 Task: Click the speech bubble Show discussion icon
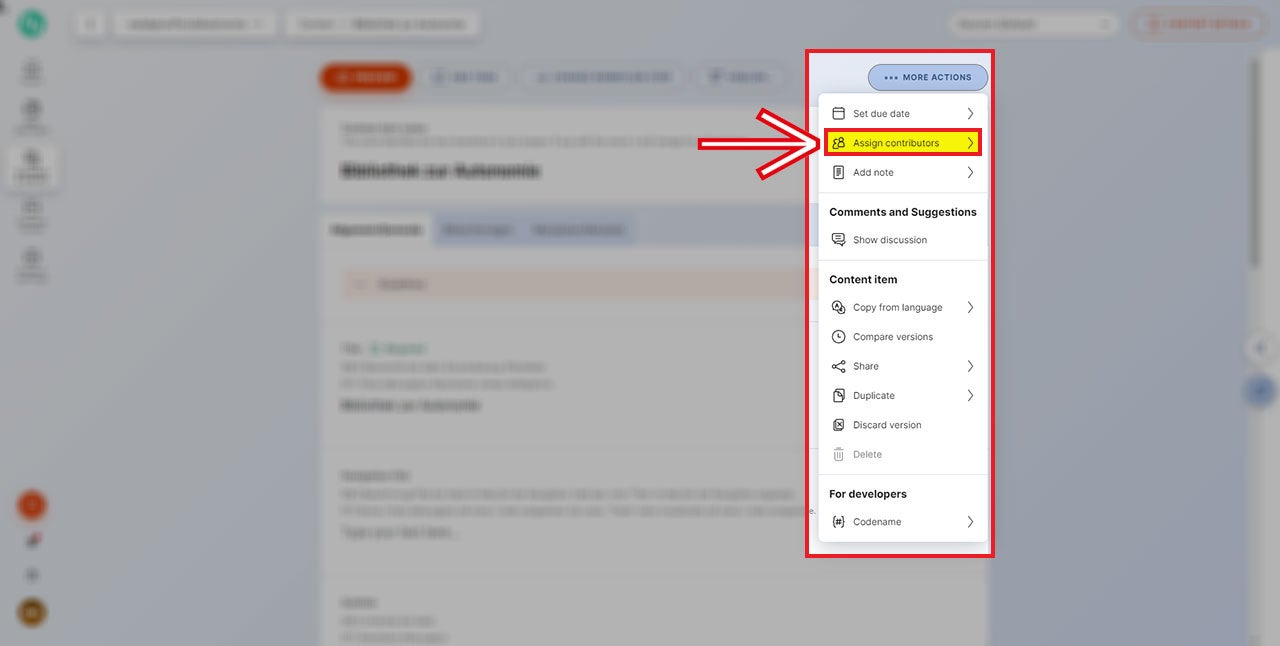pyautogui.click(x=838, y=240)
